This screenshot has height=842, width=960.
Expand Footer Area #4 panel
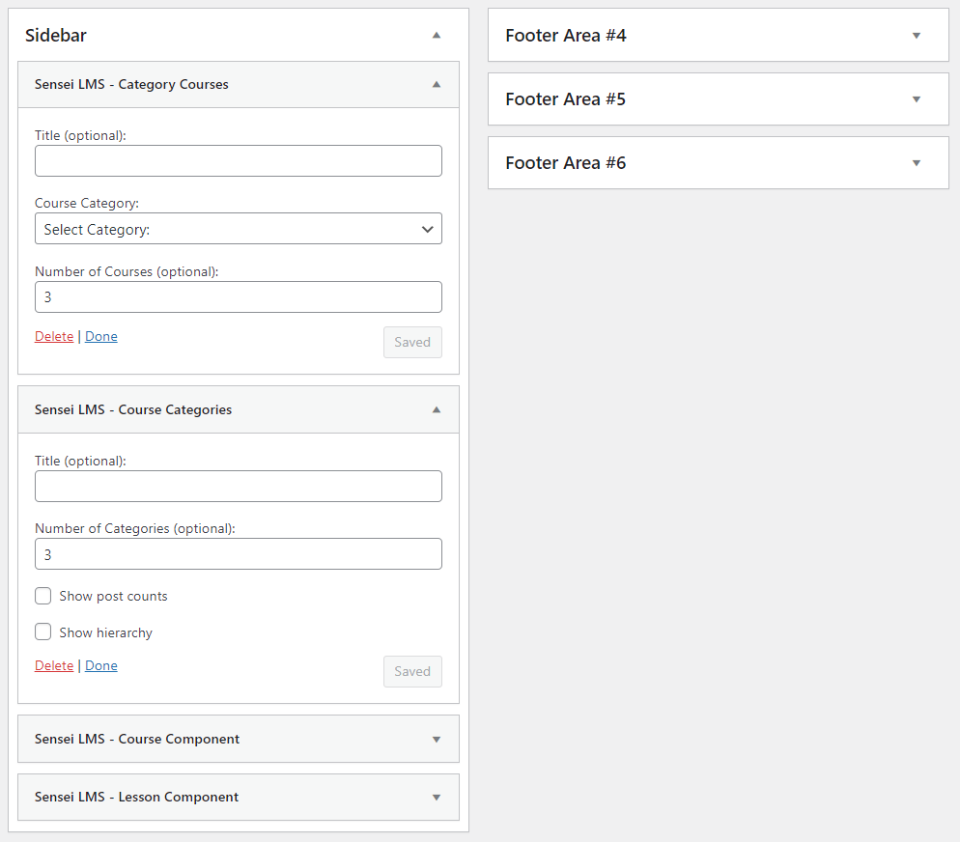pos(916,36)
